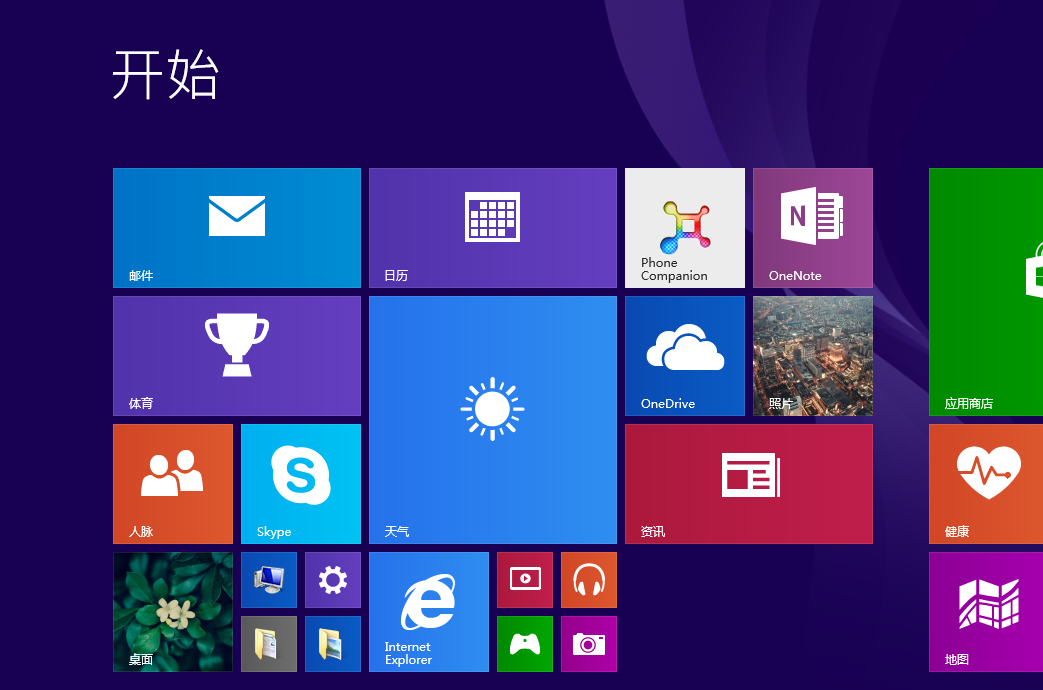Open the OneDrive cloud tile
The image size is (1043, 690).
coord(684,356)
